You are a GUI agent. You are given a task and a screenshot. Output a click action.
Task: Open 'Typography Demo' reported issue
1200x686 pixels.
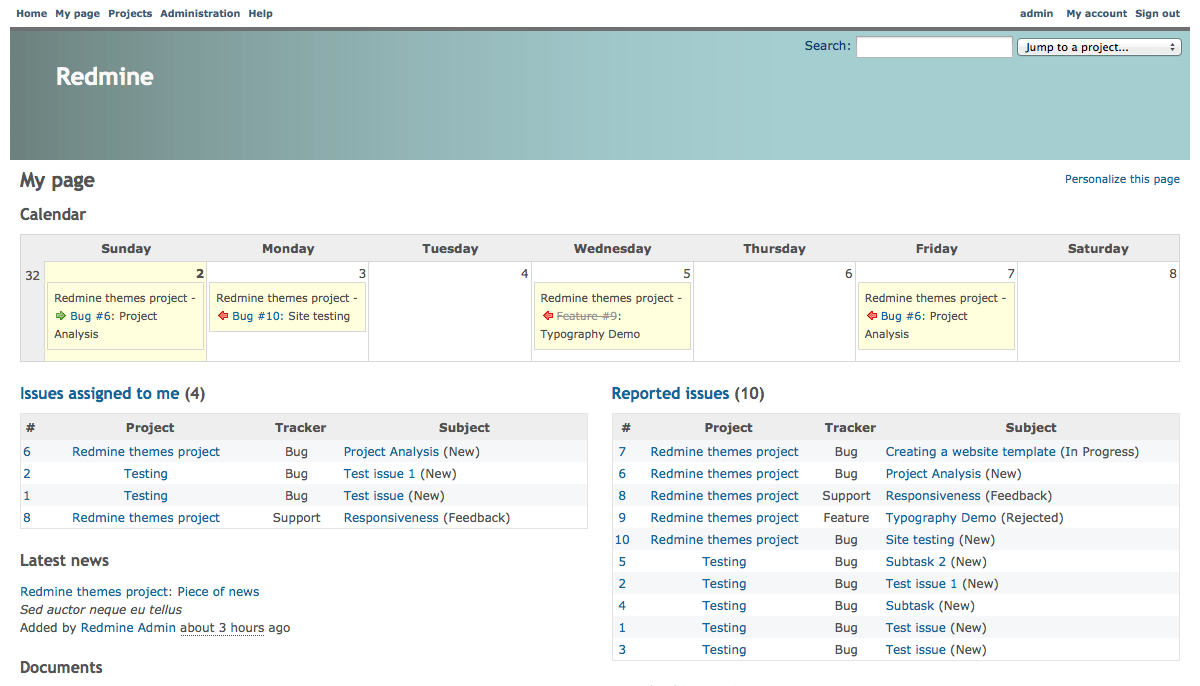click(x=941, y=518)
